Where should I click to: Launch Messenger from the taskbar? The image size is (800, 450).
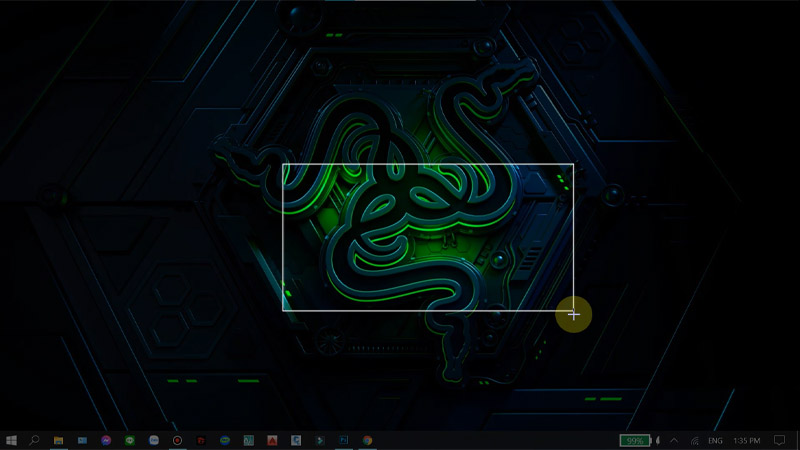106,440
